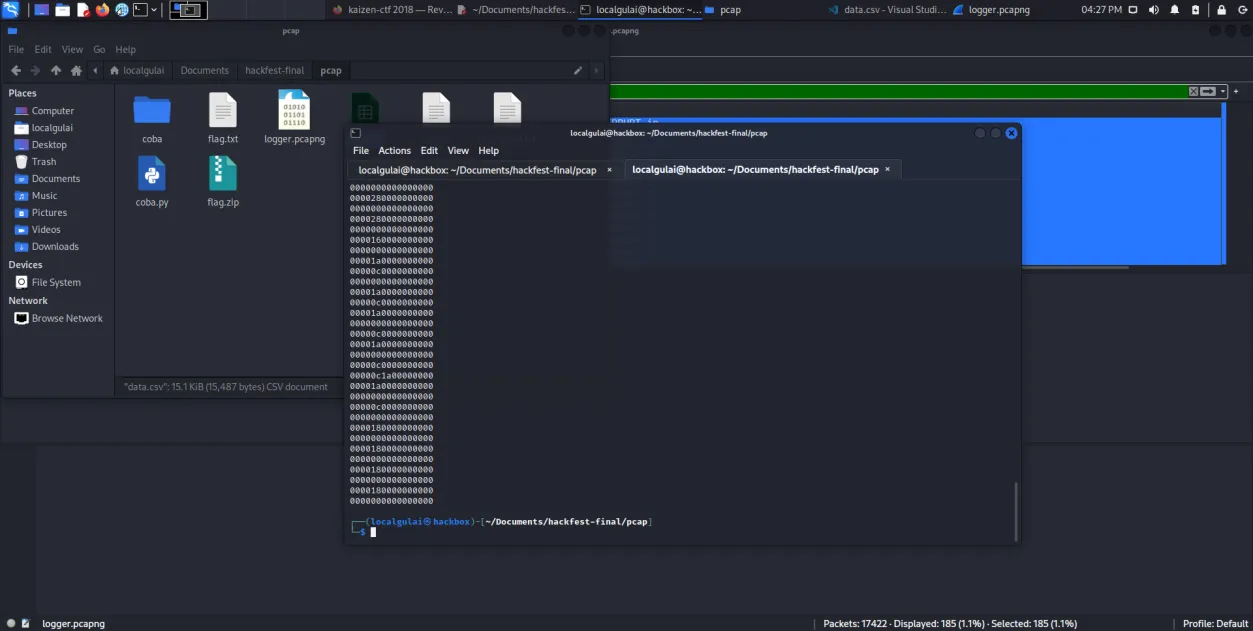This screenshot has width=1253, height=631.
Task: Launch Firefox from the top panel
Action: pyautogui.click(x=102, y=10)
